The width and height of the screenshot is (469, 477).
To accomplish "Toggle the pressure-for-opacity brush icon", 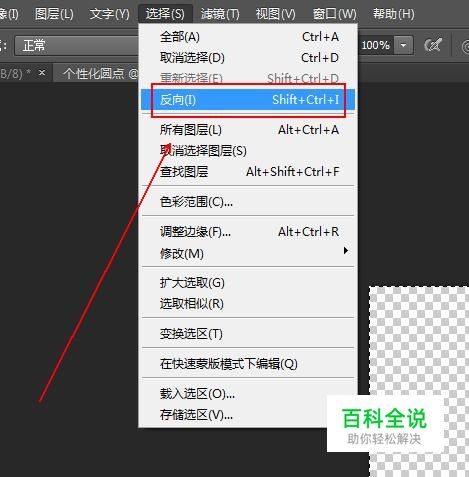I will pos(433,45).
